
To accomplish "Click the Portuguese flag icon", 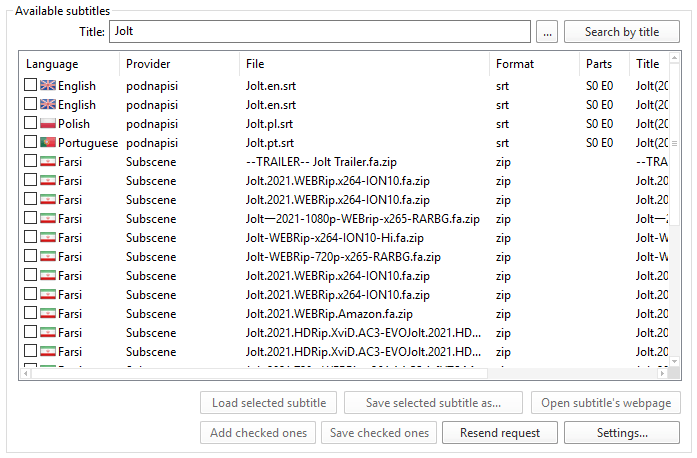I will tap(48, 142).
